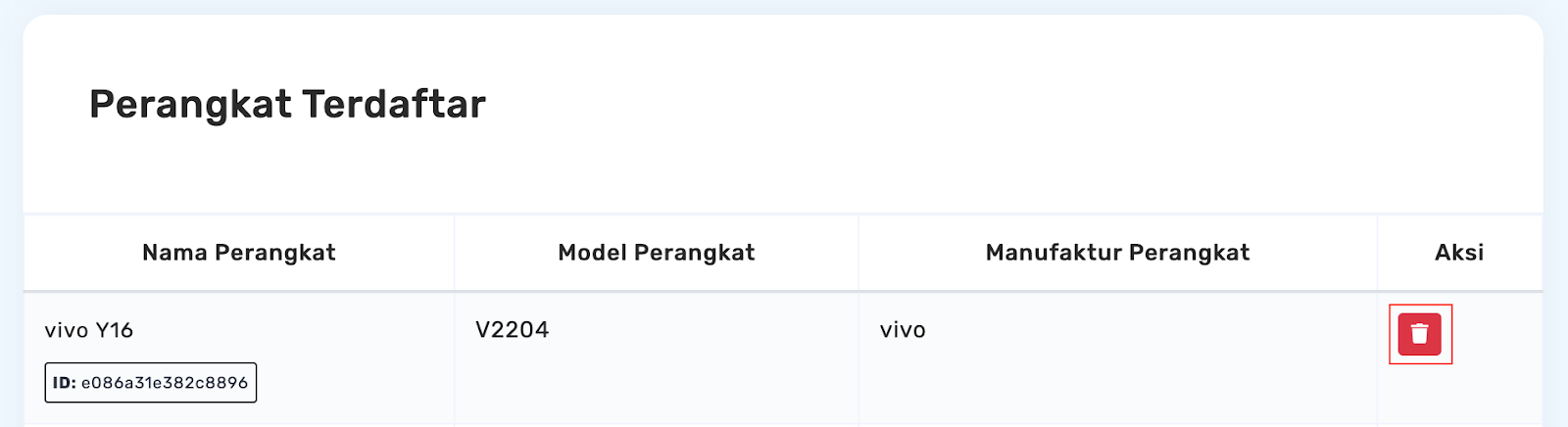Click the Perangkat Terdaftar heading

[287, 104]
